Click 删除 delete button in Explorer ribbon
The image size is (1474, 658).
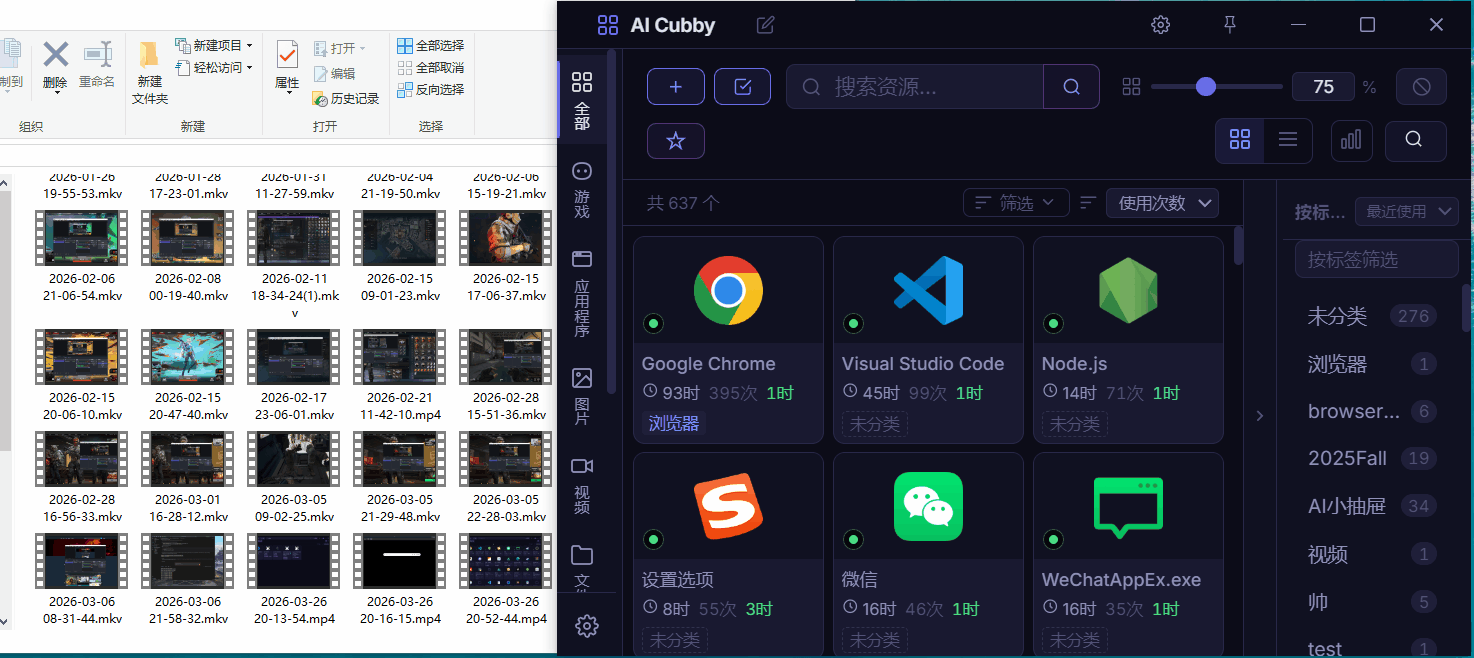coord(55,65)
